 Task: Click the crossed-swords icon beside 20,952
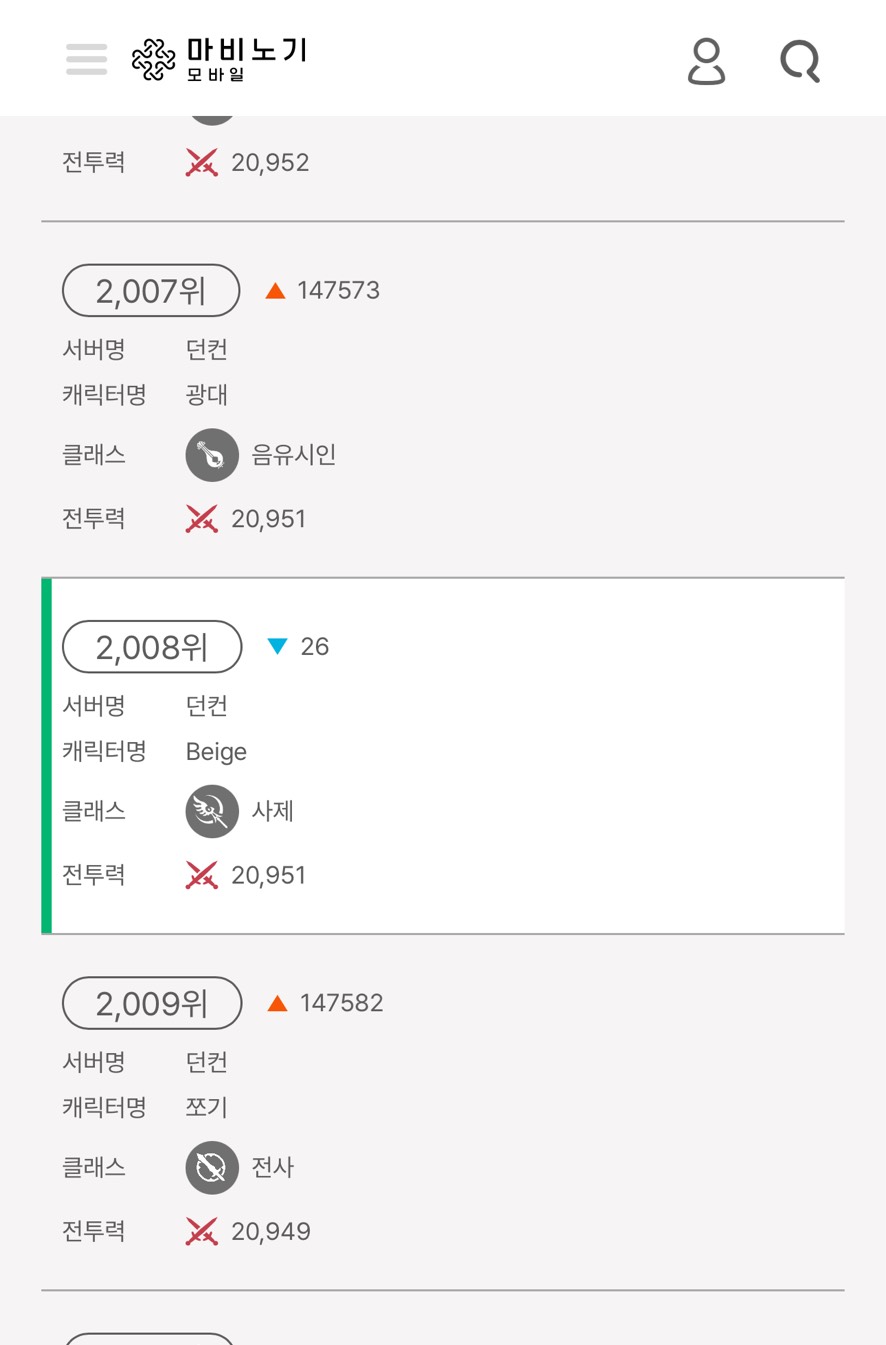[202, 163]
